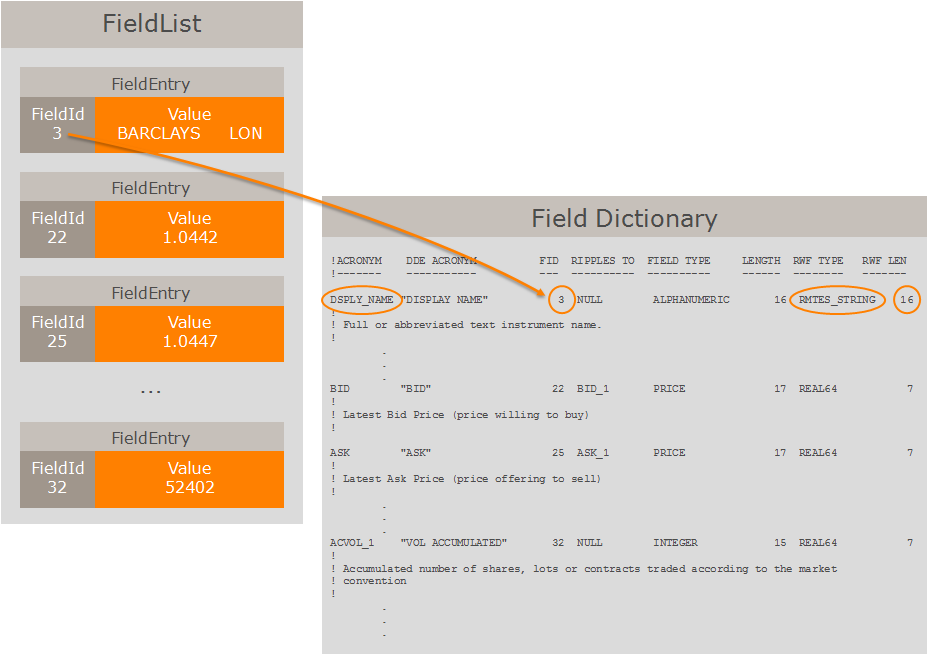Select the RMTES_STRING RWF type
Screen dimensions: 928x662
(x=837, y=300)
